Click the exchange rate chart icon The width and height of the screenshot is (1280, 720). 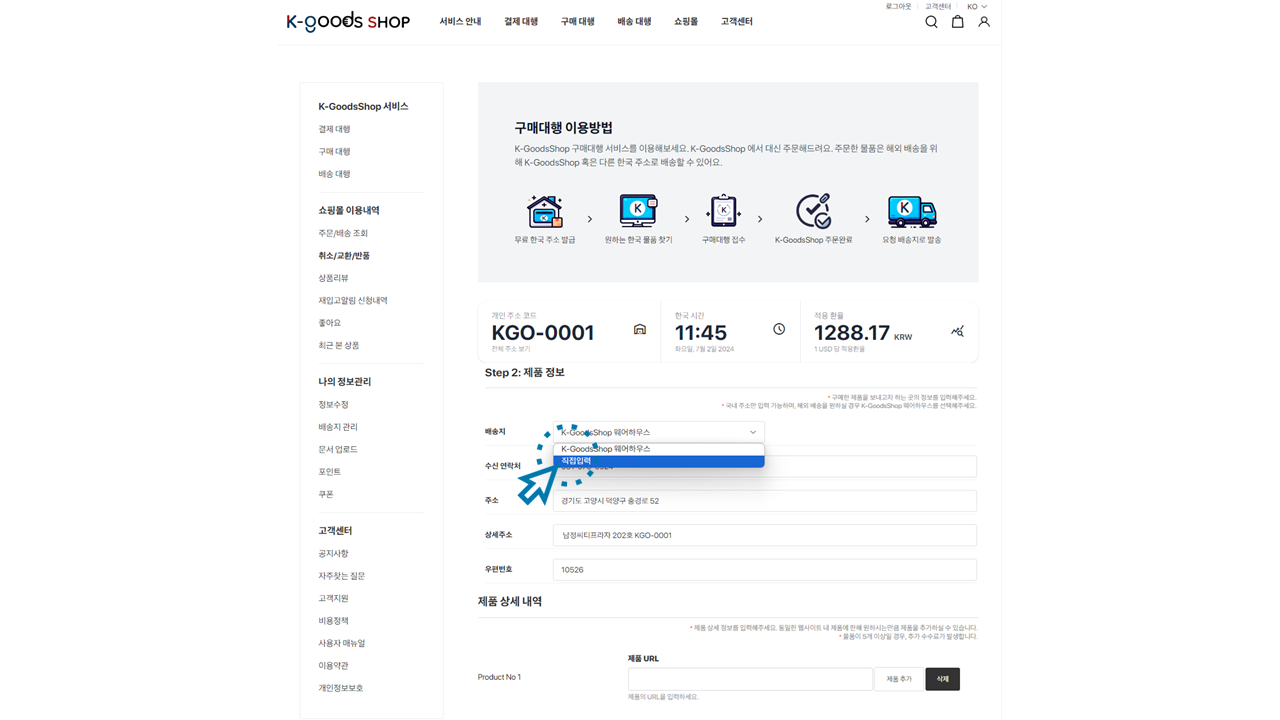[957, 331]
